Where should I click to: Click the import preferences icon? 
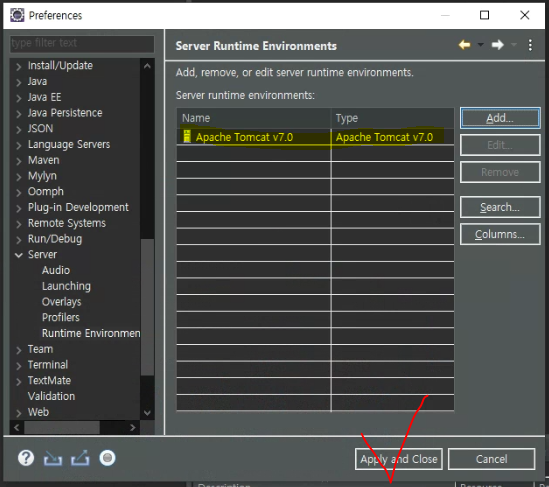pos(53,458)
